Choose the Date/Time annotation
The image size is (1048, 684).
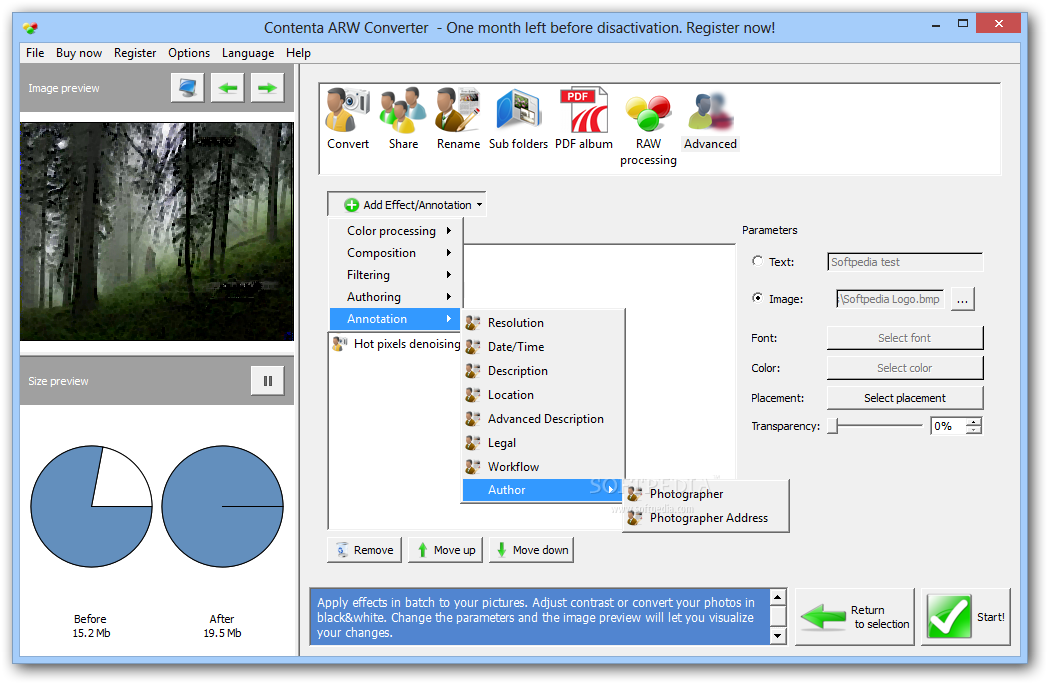pyautogui.click(x=543, y=347)
